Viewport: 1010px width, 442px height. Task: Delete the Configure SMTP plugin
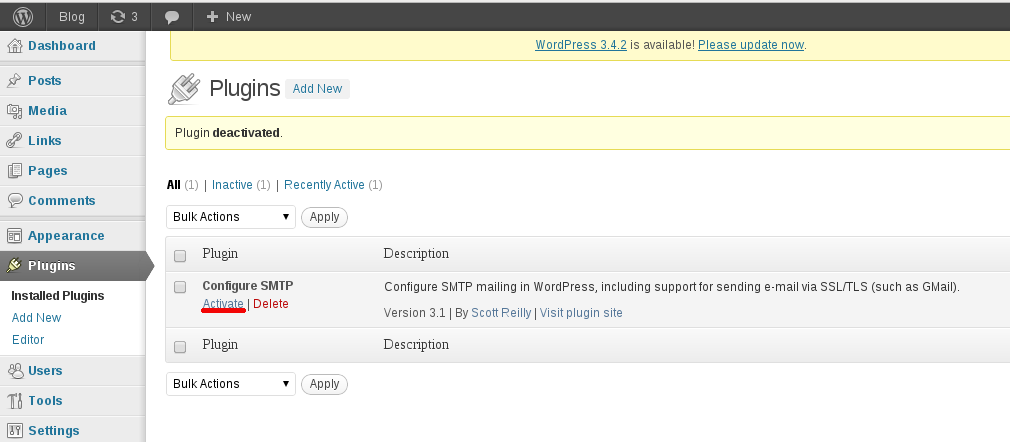click(x=271, y=303)
